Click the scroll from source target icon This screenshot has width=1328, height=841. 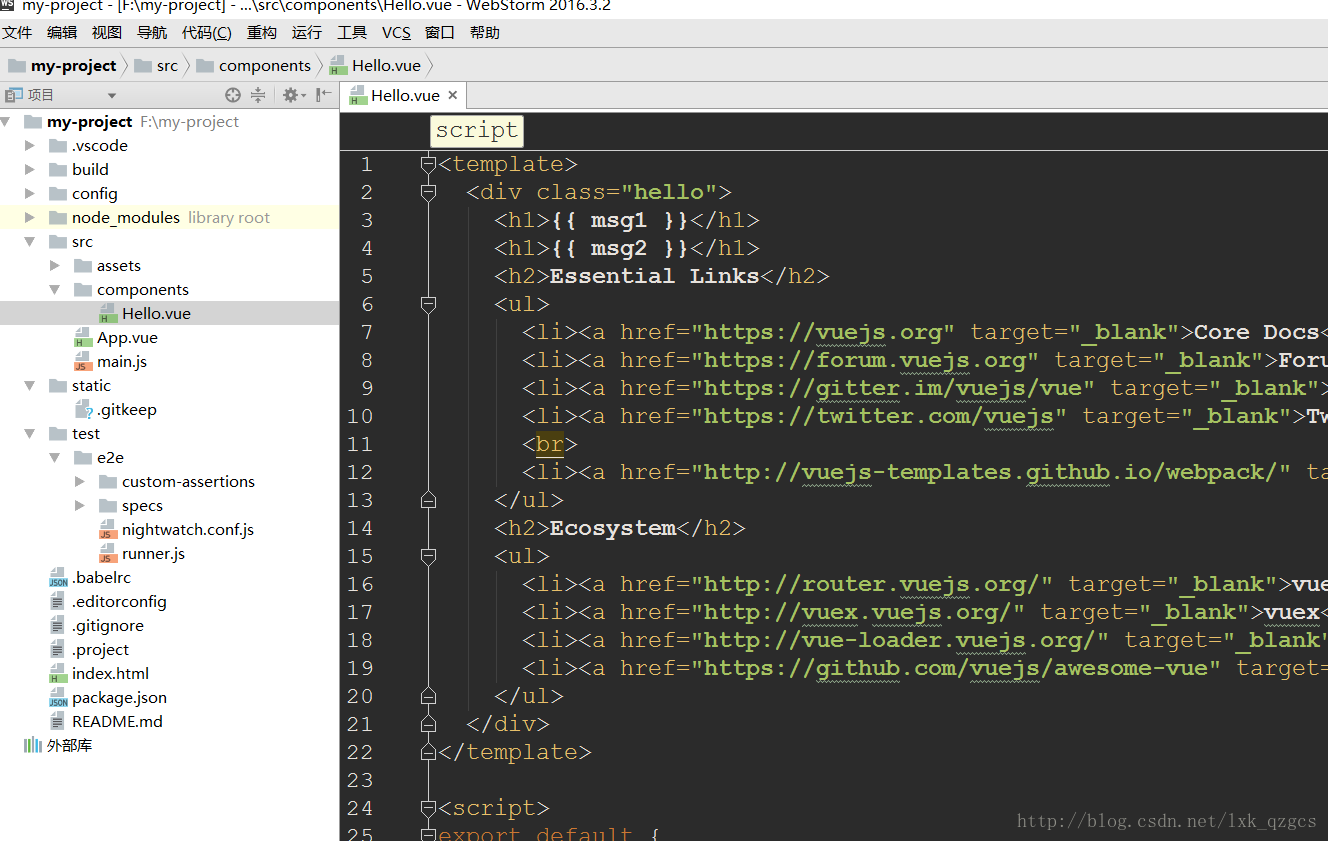pos(233,95)
